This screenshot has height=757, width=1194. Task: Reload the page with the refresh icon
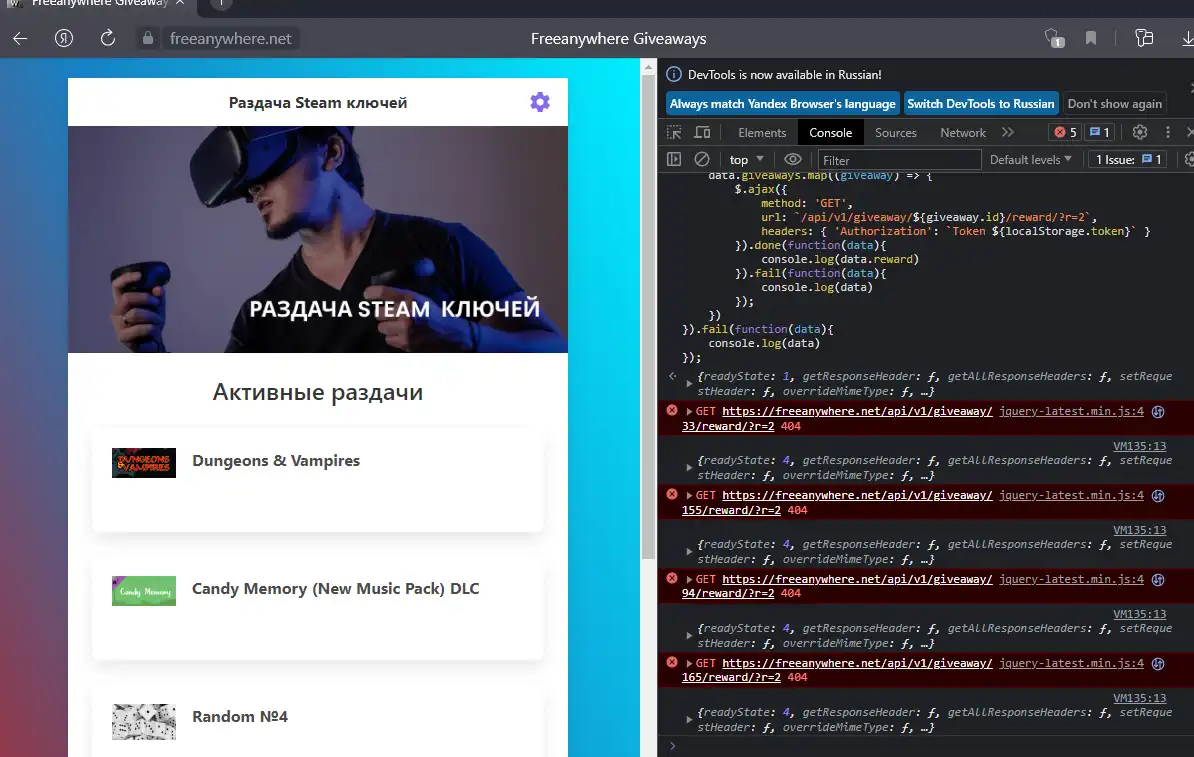coord(108,38)
